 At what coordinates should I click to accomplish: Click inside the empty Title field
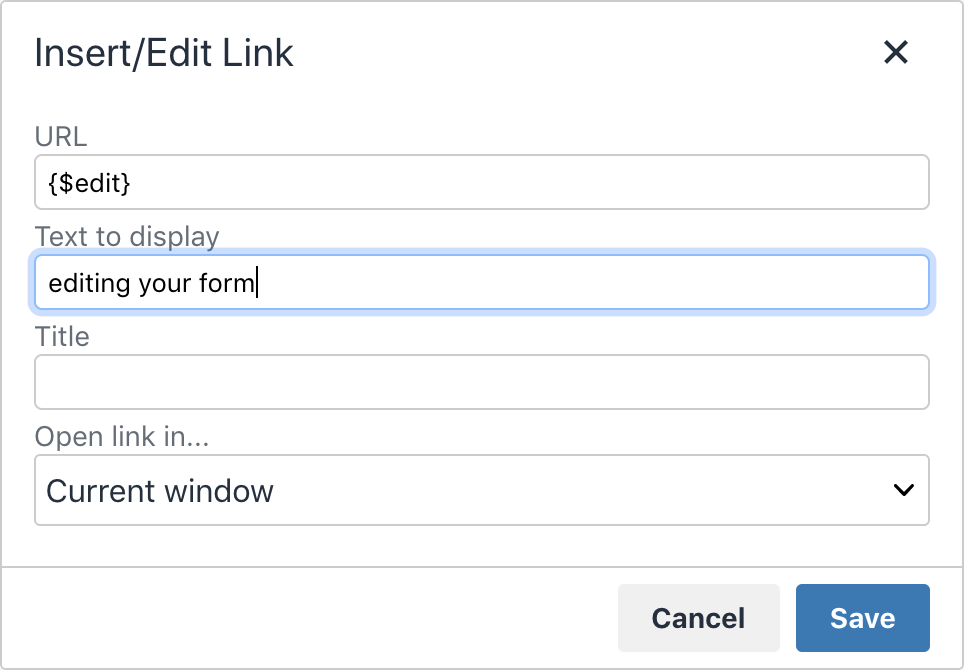482,382
